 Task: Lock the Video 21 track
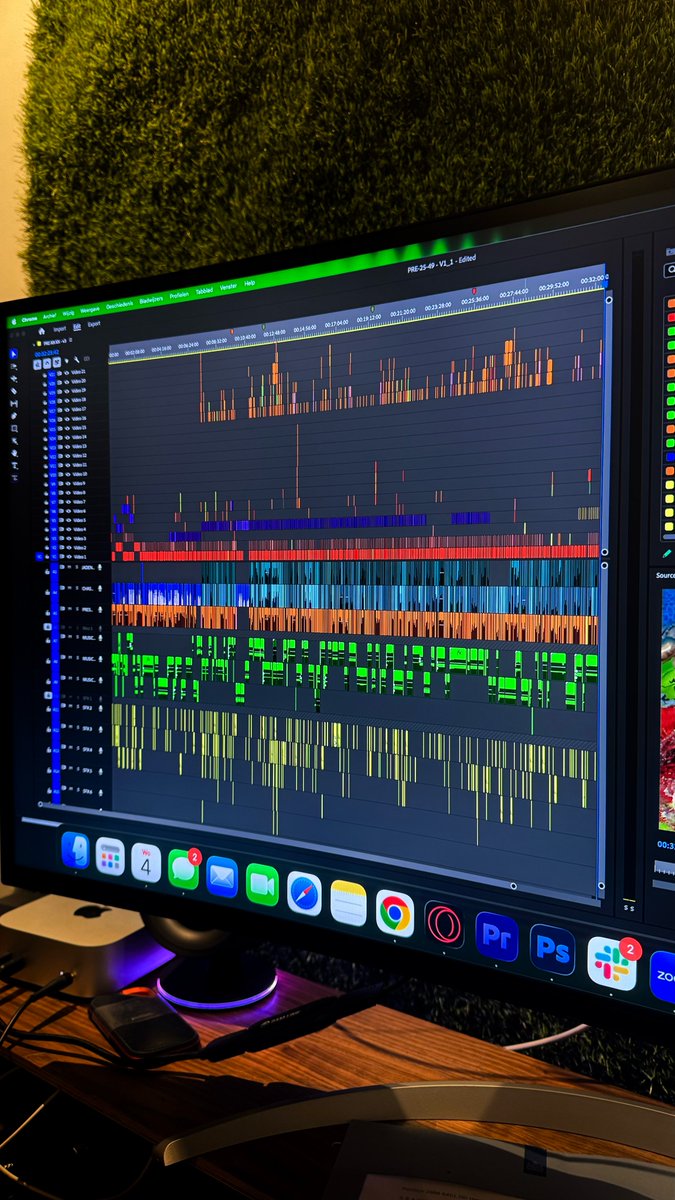click(45, 375)
